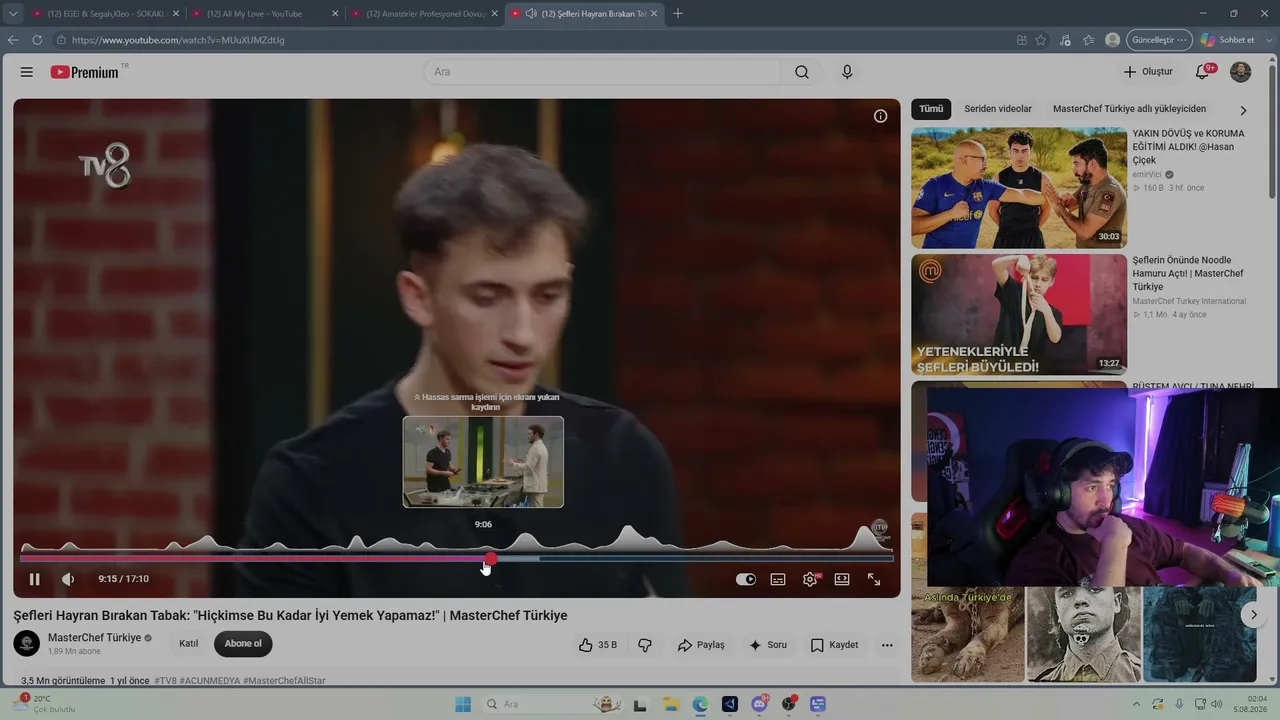Show video info card icon
The height and width of the screenshot is (720, 1280).
click(x=880, y=116)
